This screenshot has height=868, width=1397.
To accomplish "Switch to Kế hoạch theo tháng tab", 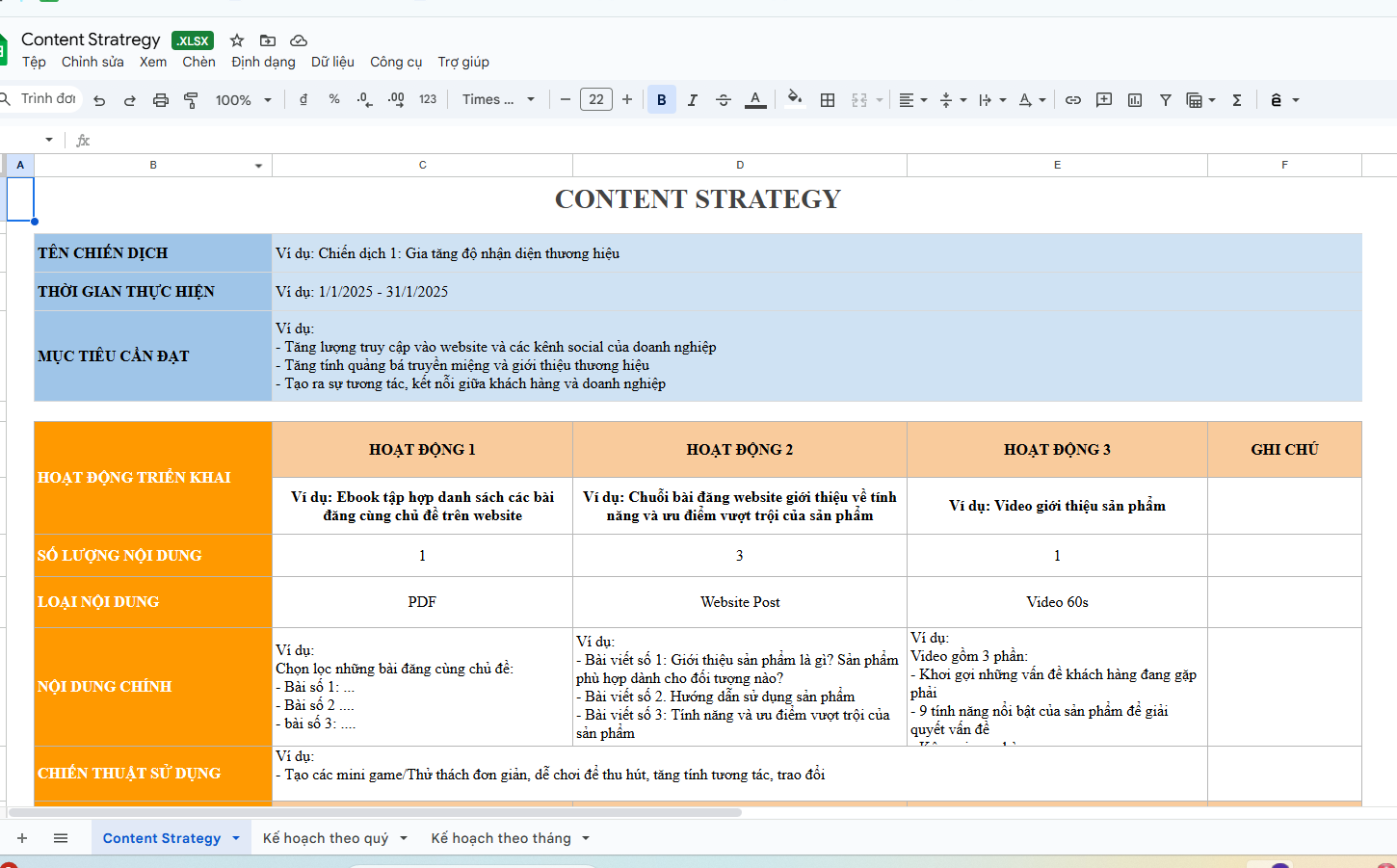I will click(501, 838).
